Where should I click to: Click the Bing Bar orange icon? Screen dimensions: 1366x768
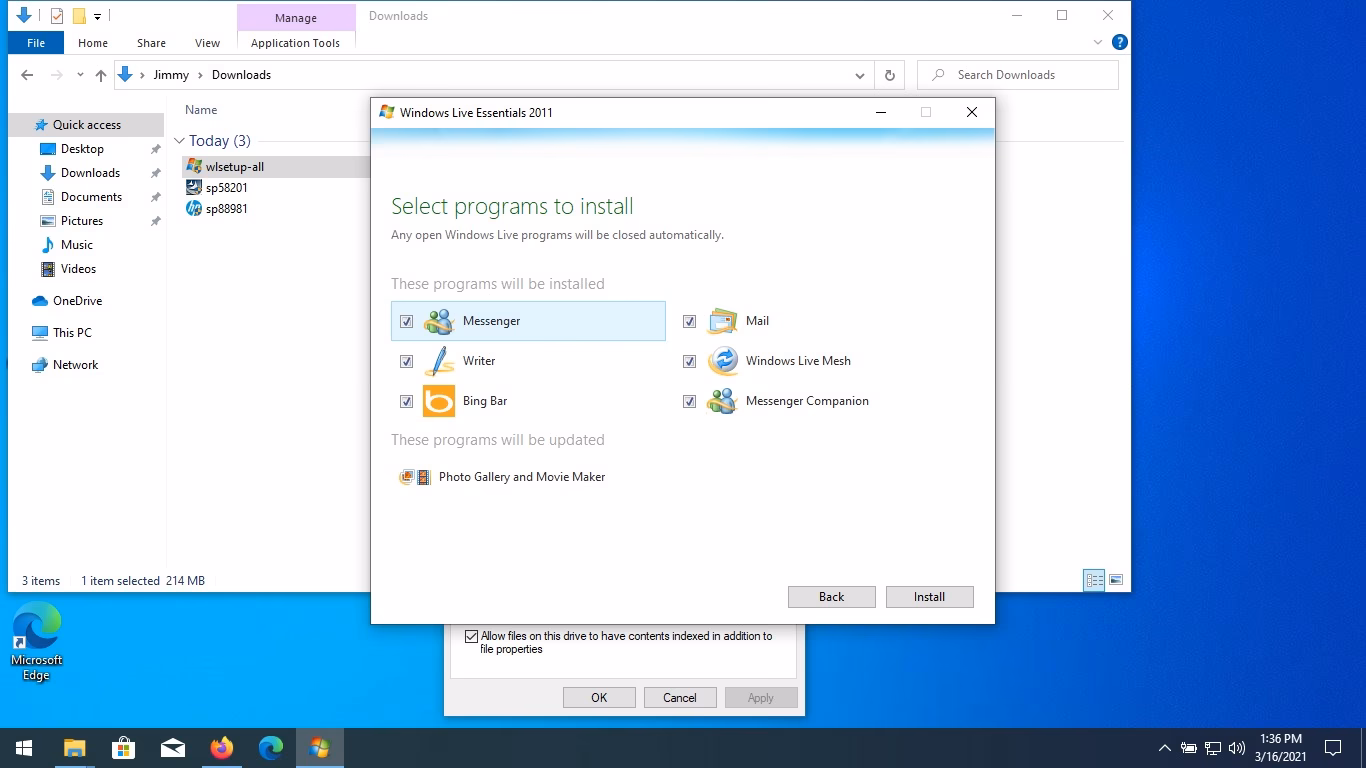[438, 401]
